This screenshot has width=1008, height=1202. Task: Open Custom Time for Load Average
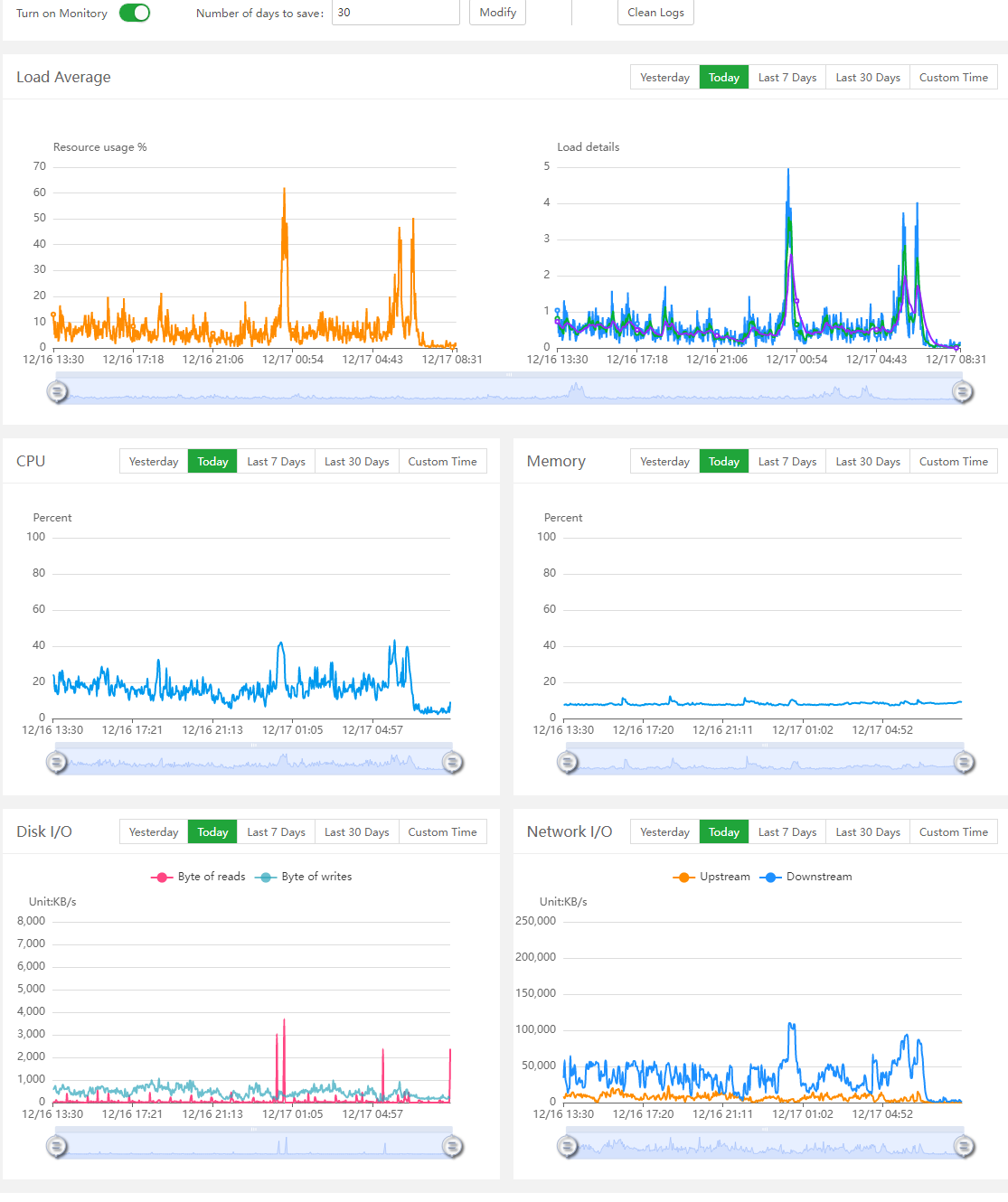(x=953, y=78)
